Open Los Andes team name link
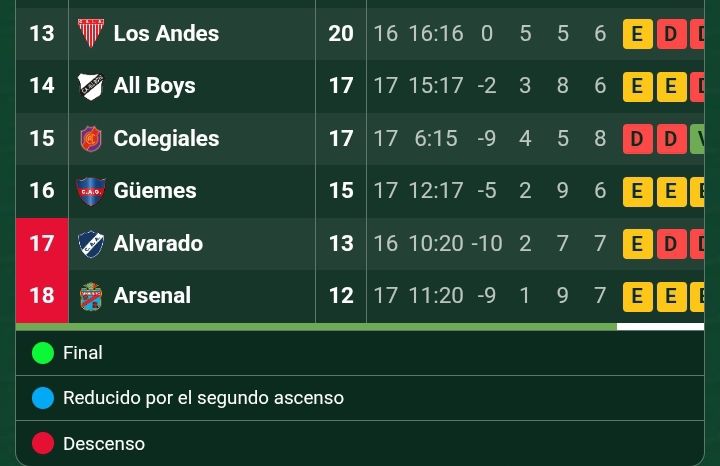This screenshot has height=466, width=720. [166, 33]
